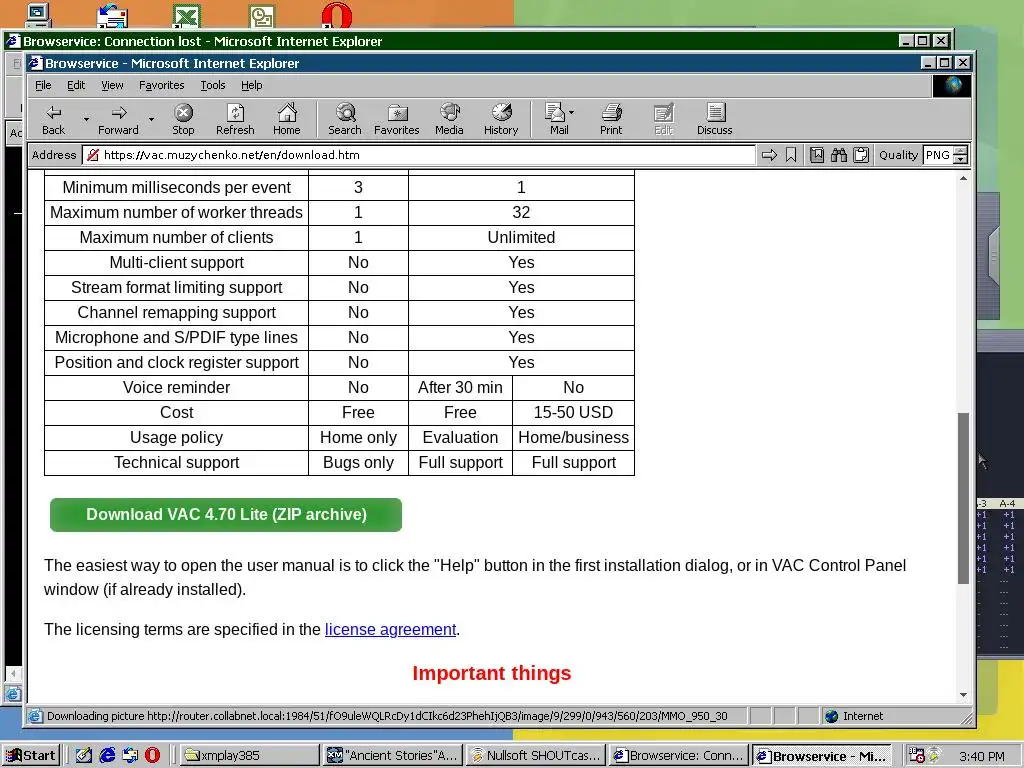Click the scrollbar up arrow
The image size is (1024, 768).
963,178
